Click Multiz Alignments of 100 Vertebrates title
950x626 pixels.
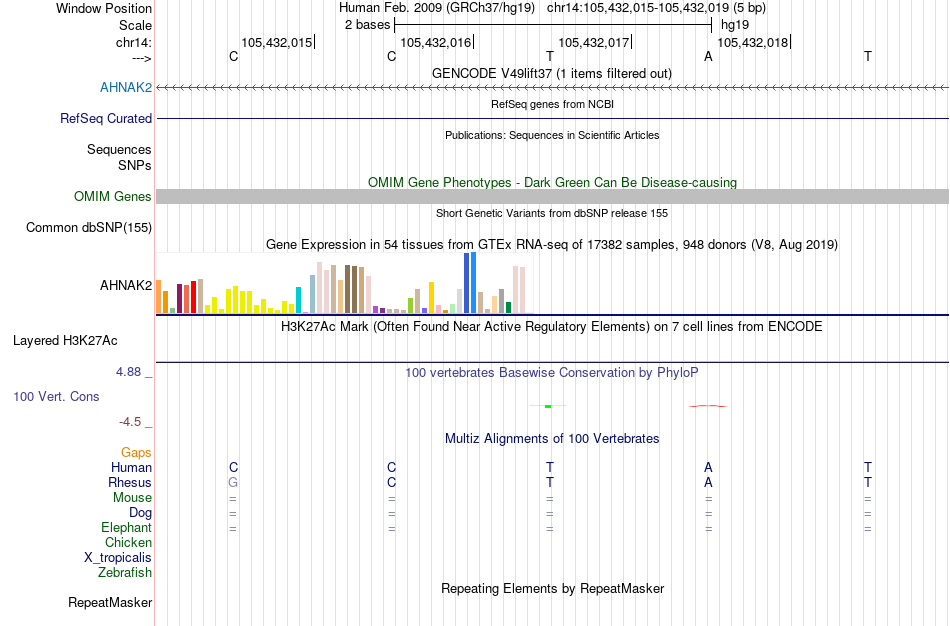coord(552,438)
